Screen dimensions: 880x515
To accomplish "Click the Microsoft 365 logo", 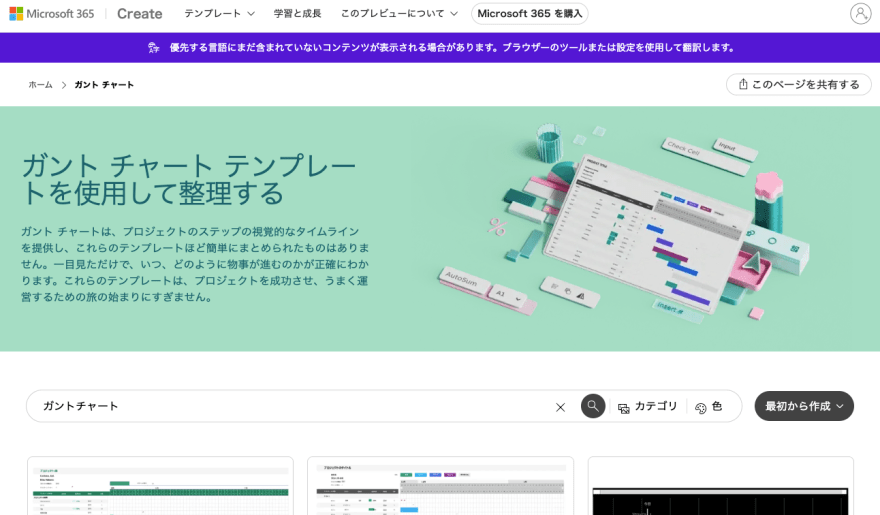I will tap(52, 13).
